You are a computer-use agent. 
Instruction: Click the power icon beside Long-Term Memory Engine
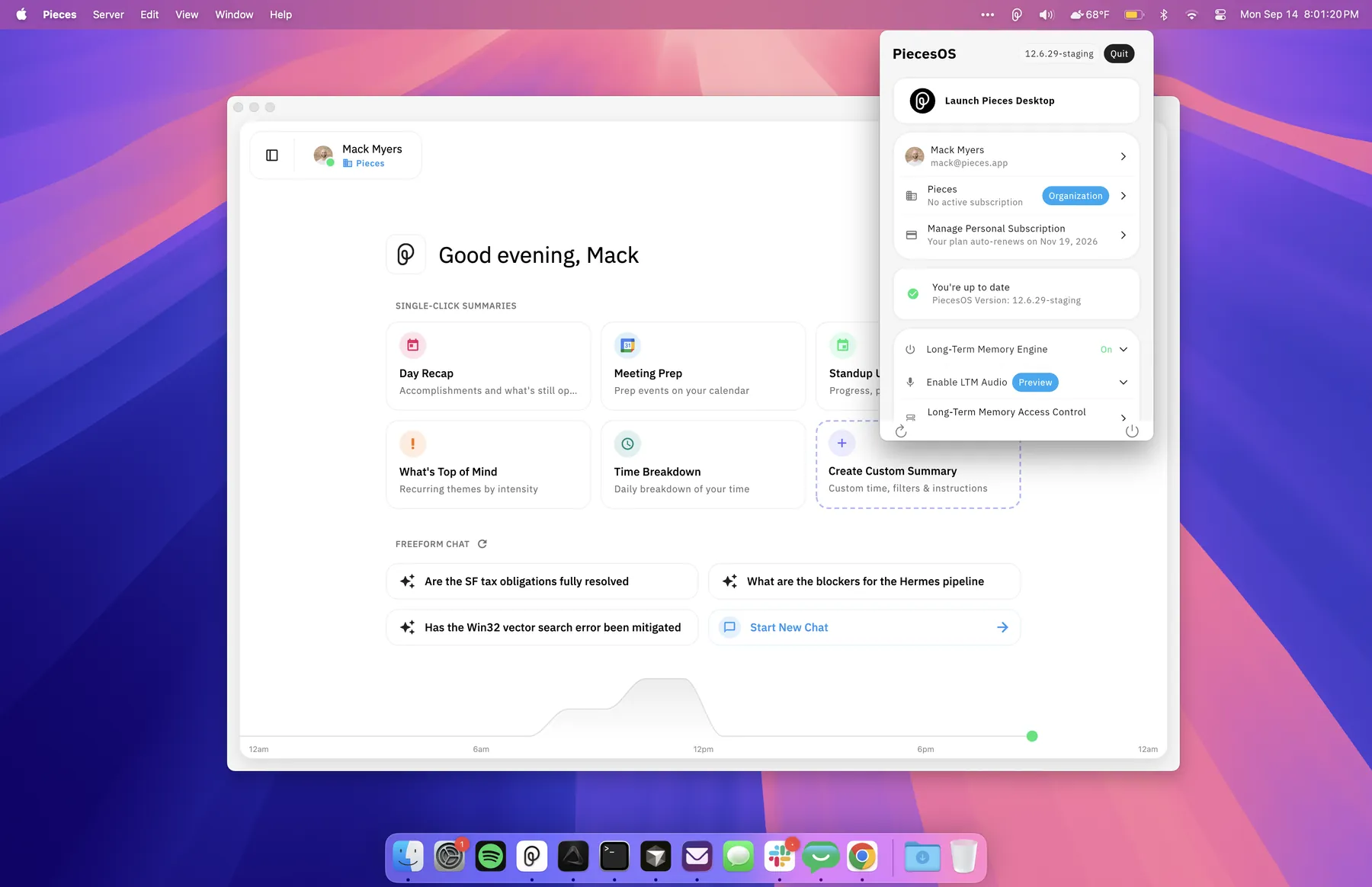click(910, 350)
